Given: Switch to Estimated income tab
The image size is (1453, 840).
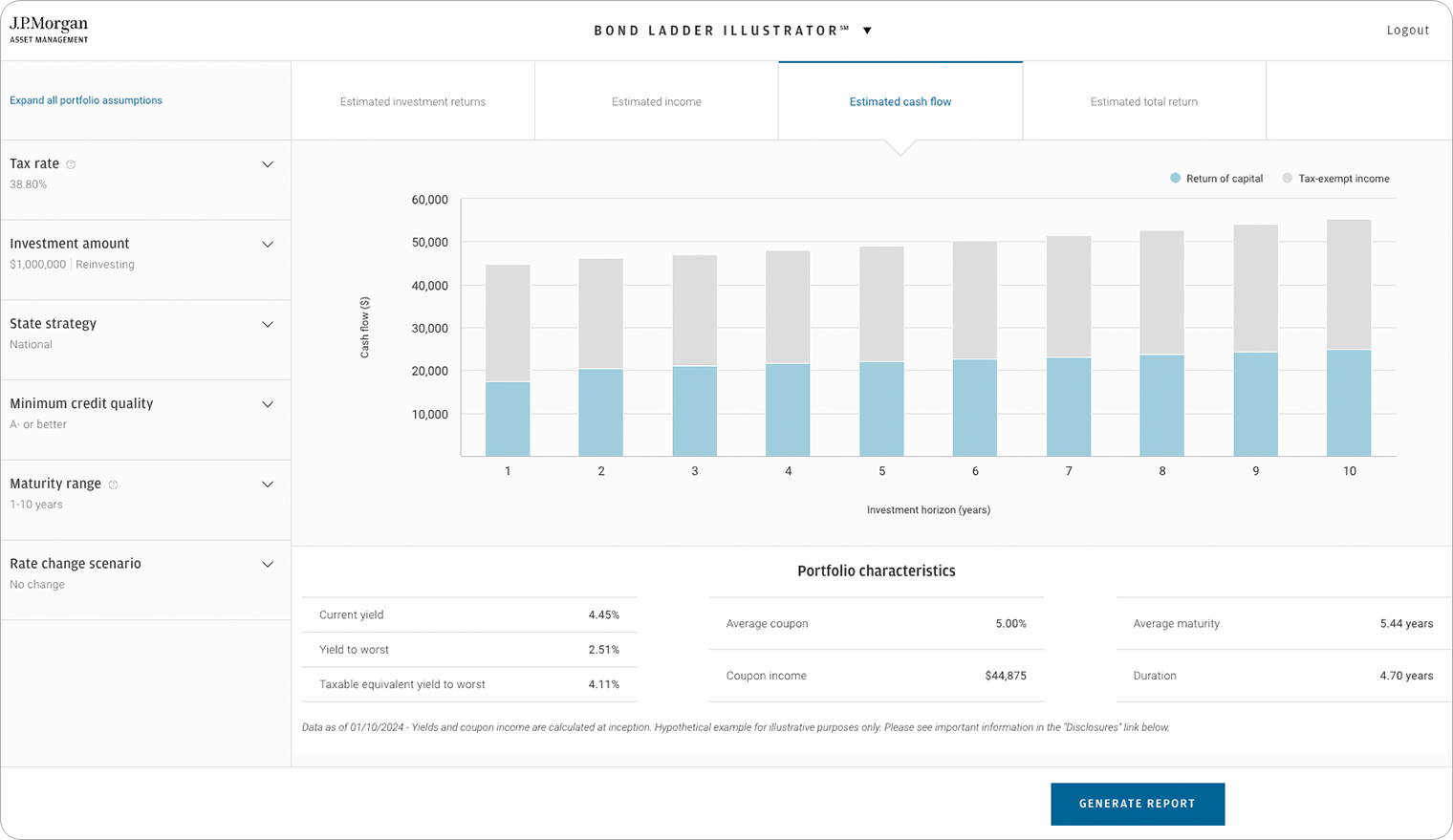Looking at the screenshot, I should click(x=657, y=101).
